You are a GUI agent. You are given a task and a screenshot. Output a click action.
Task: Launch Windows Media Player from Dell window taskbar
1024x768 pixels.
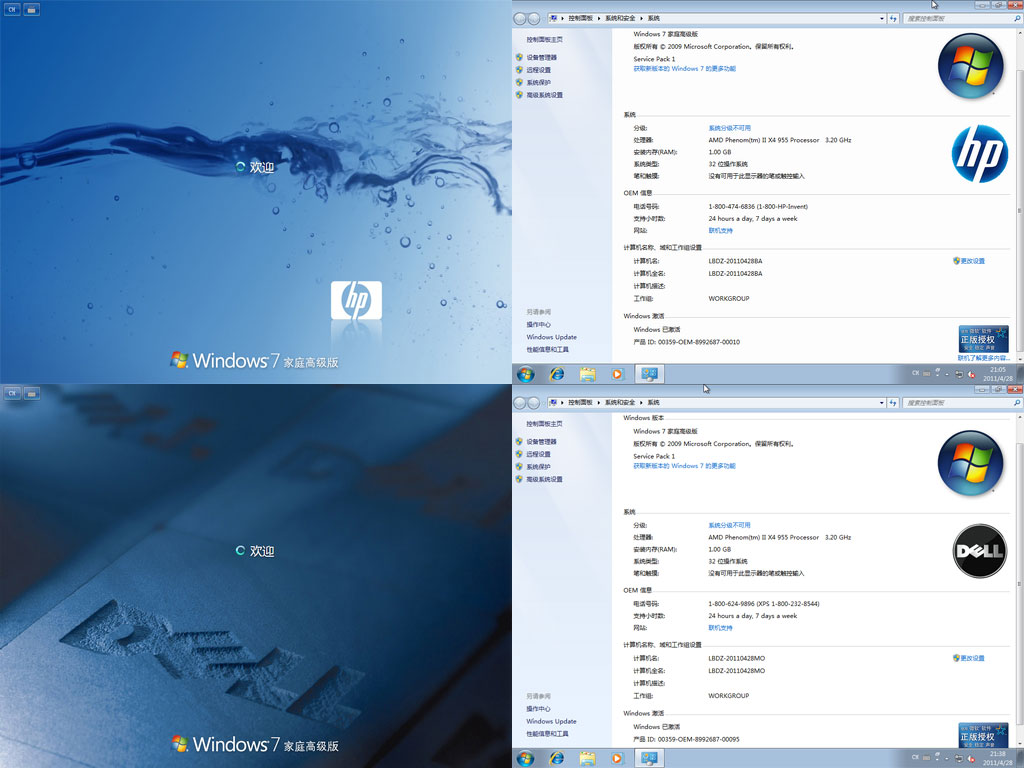tap(617, 758)
